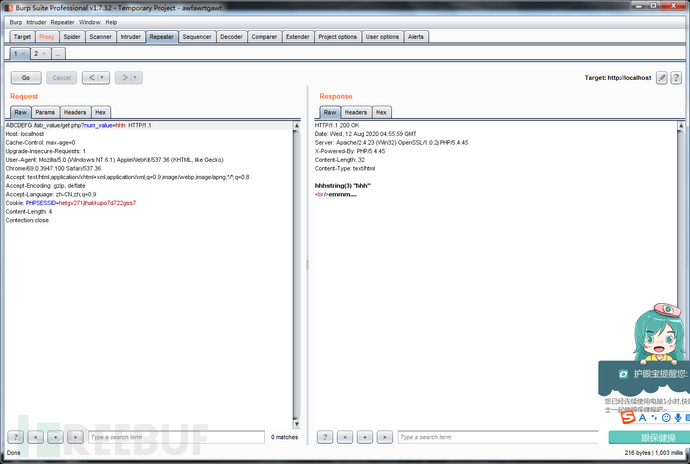This screenshot has width=690, height=464.
Task: Focus the response search term field
Action: 498,437
